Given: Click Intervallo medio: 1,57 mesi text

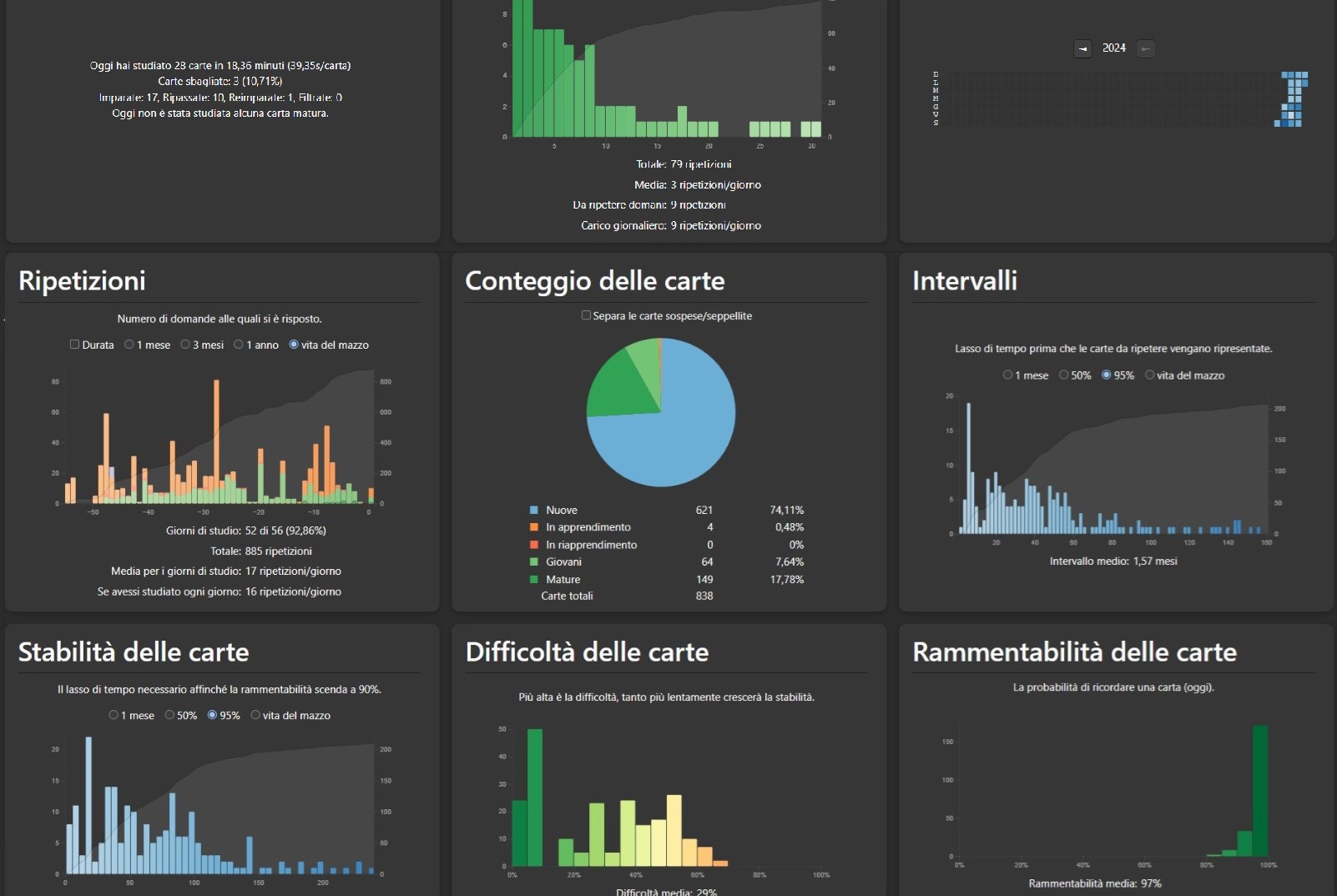Looking at the screenshot, I should [x=1113, y=561].
